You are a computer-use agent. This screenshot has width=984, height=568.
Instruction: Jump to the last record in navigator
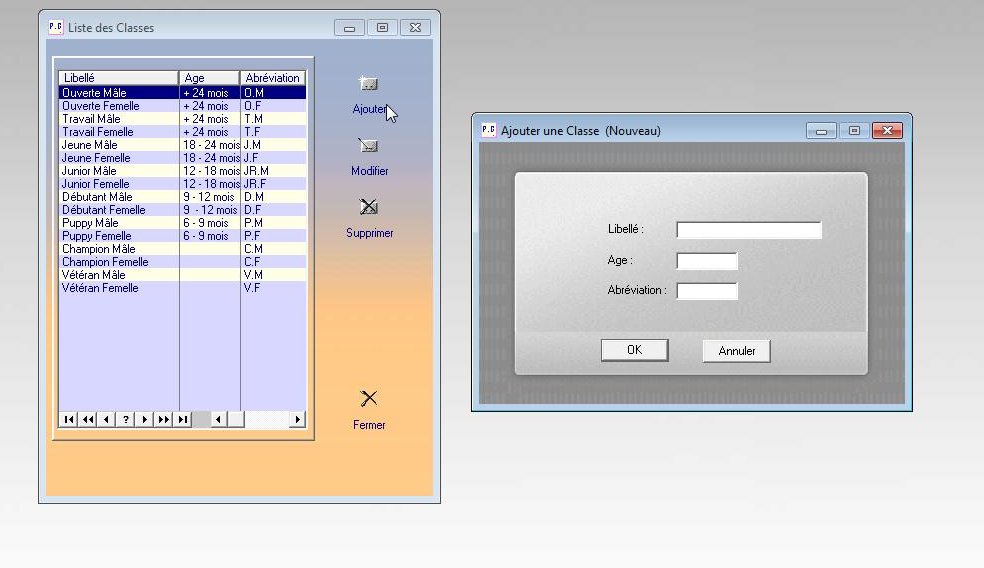[x=182, y=420]
